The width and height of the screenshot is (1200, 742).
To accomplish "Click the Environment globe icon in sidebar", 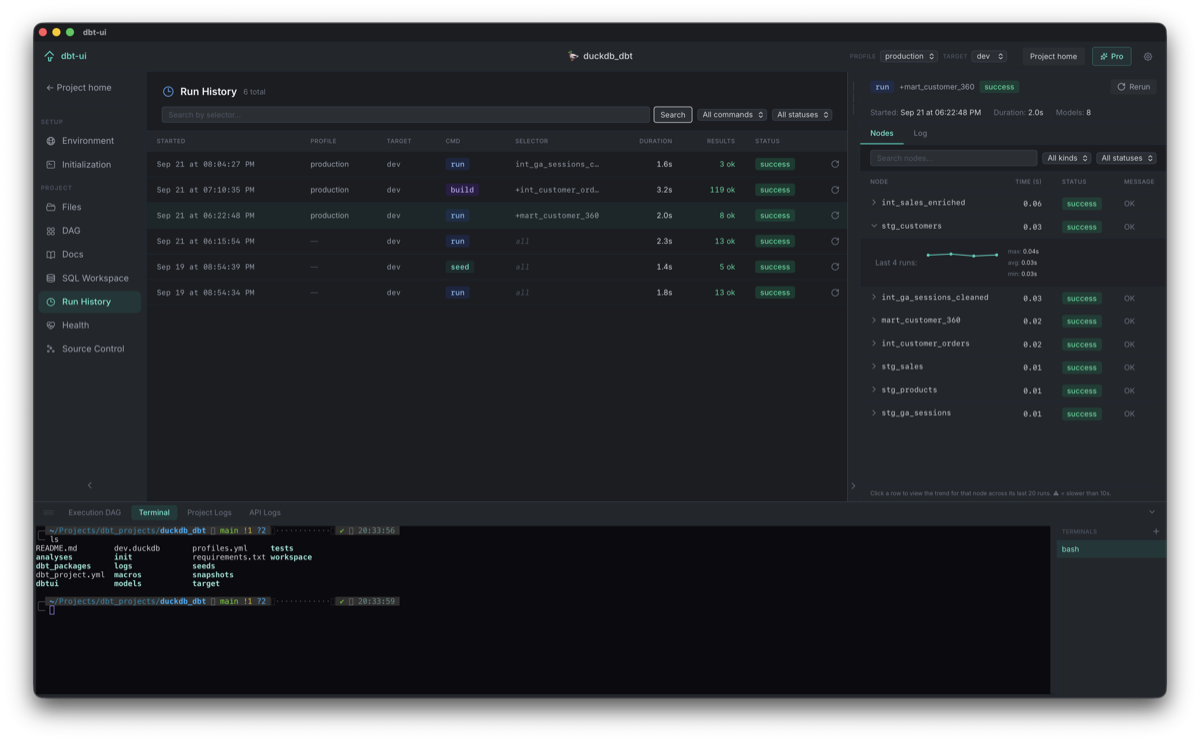I will 51,141.
